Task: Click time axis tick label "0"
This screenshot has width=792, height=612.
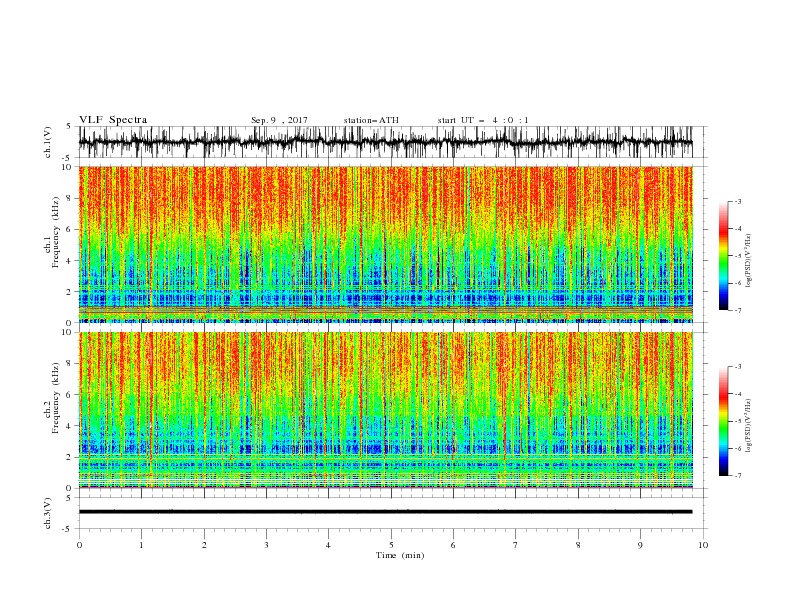Action: click(79, 545)
